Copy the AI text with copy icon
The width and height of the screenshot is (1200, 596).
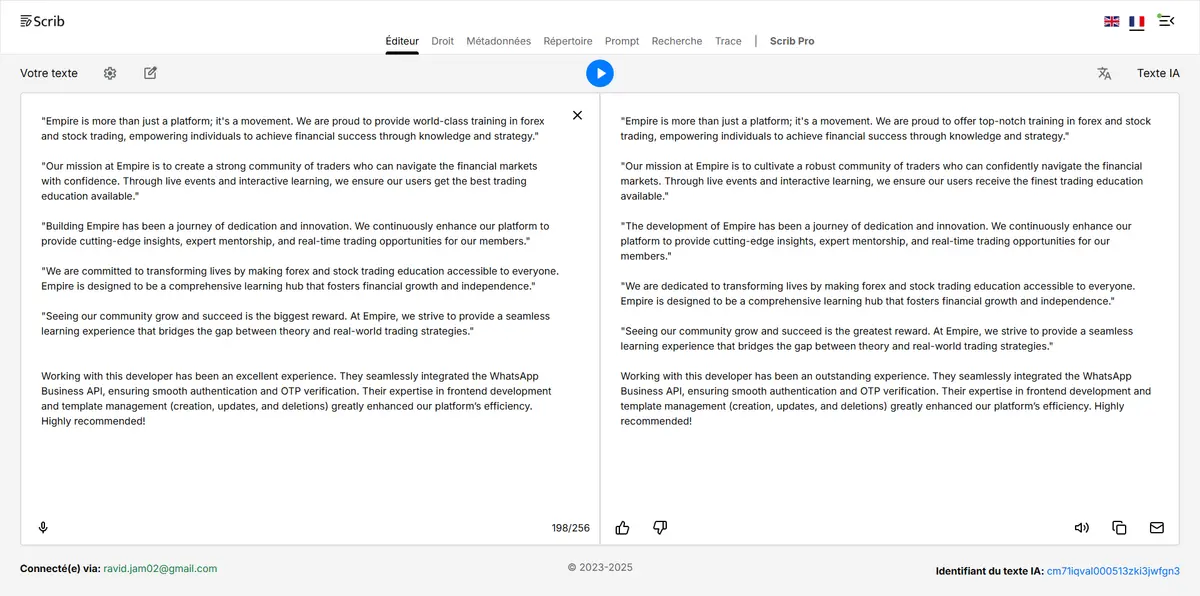1119,528
